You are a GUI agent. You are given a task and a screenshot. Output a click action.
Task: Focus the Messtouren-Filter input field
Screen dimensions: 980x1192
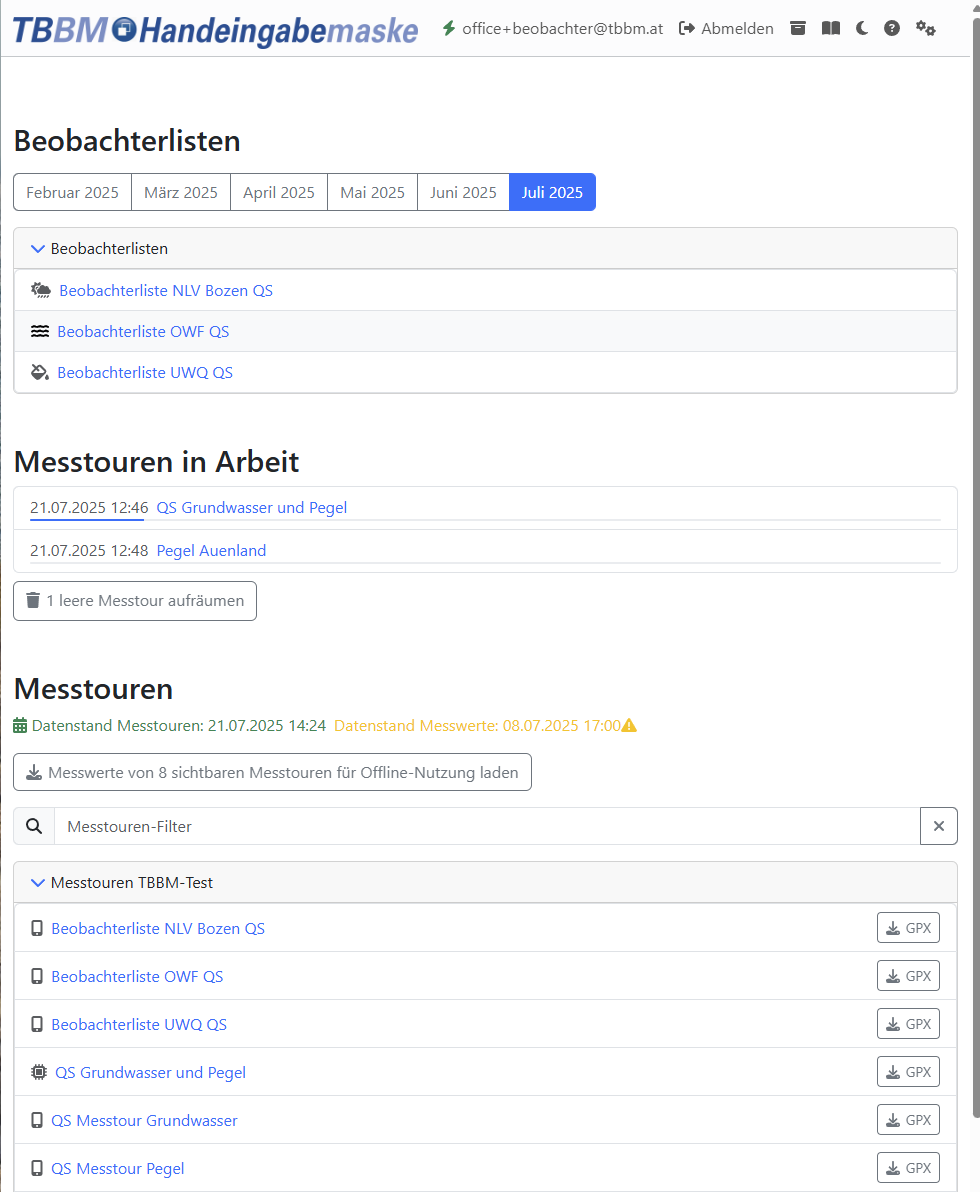(487, 826)
